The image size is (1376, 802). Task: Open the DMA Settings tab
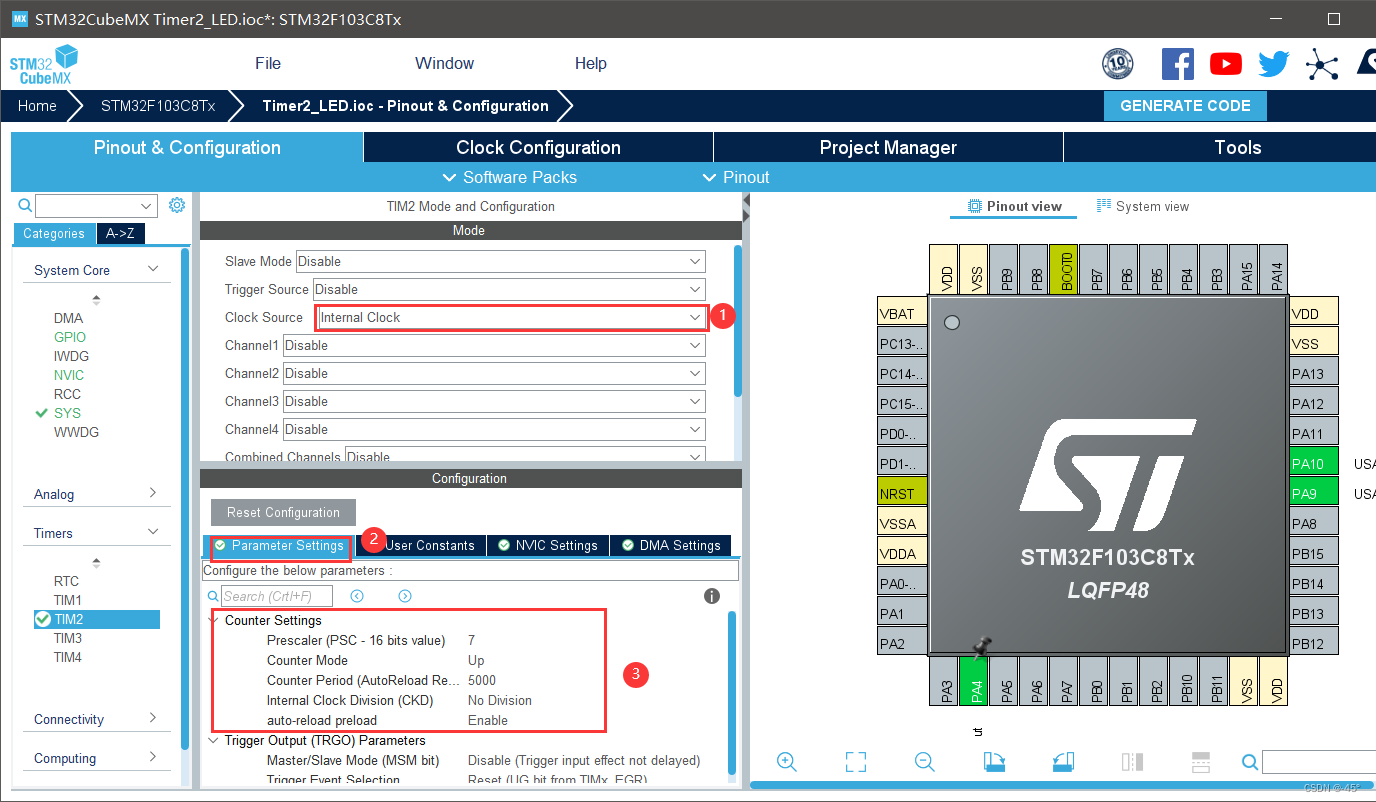(x=671, y=545)
